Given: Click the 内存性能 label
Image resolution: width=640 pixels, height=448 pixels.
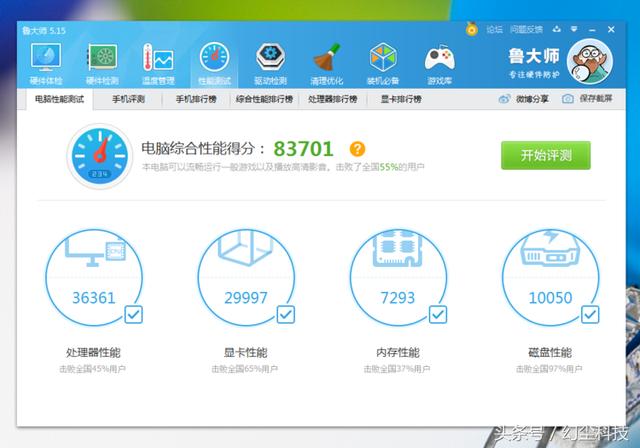Looking at the screenshot, I should (x=398, y=353).
